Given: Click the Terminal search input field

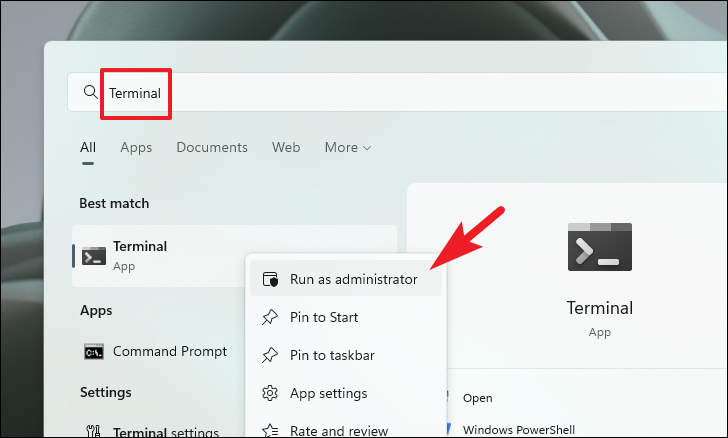Looking at the screenshot, I should click(397, 92).
